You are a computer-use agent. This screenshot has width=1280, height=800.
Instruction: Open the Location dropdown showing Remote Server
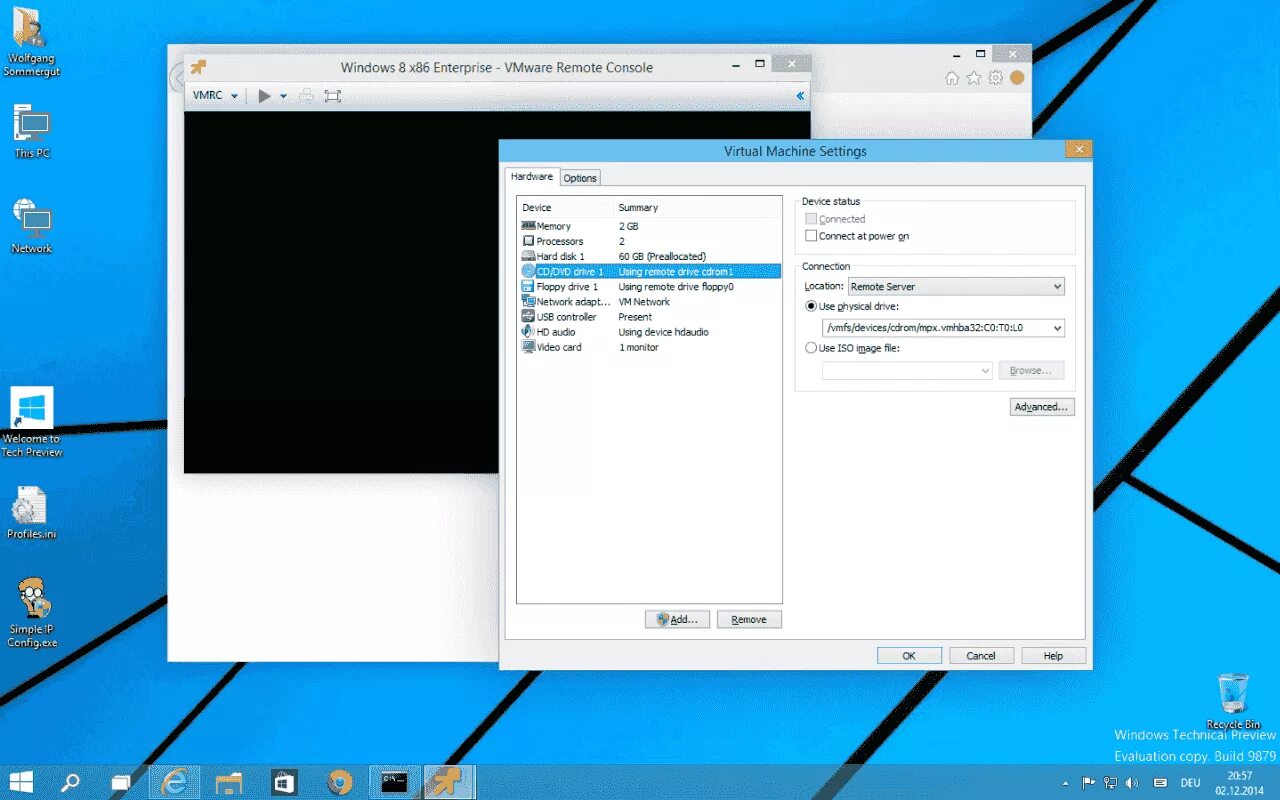click(x=956, y=286)
